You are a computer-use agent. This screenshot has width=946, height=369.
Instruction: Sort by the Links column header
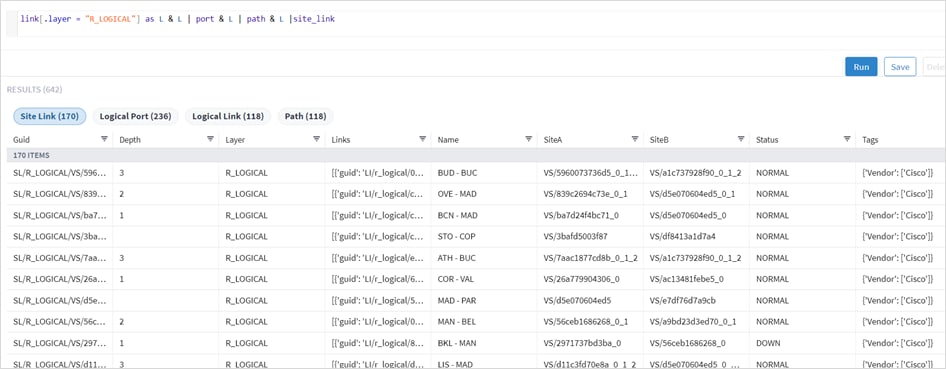[341, 139]
